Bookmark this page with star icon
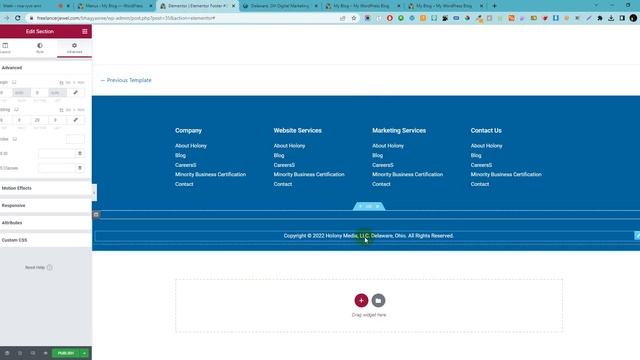 pos(353,18)
